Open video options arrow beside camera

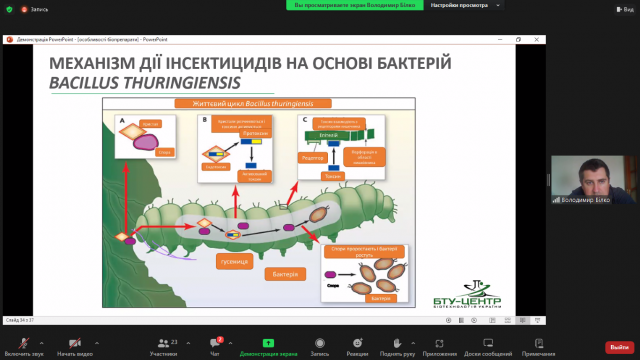(x=97, y=343)
